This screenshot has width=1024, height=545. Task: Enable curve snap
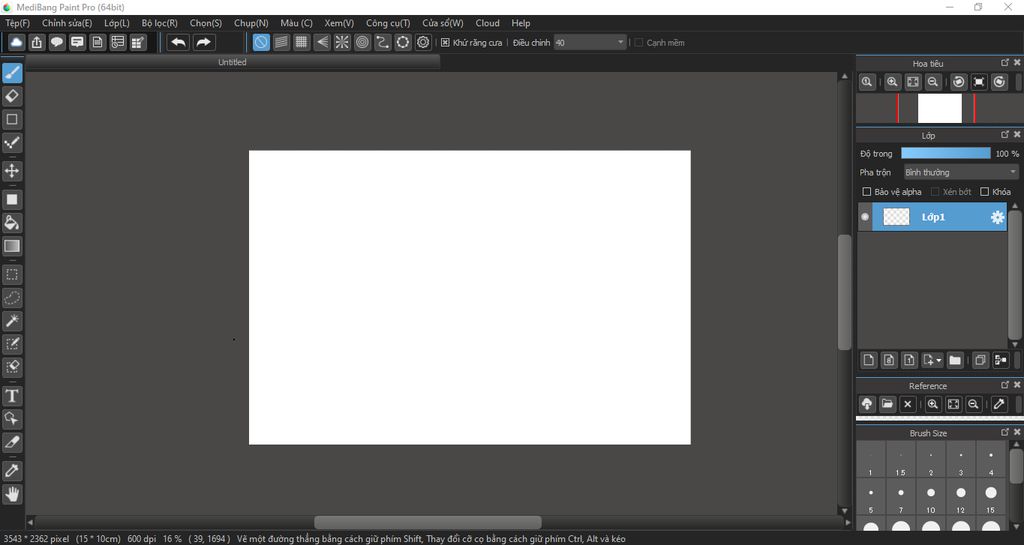pyautogui.click(x=383, y=42)
